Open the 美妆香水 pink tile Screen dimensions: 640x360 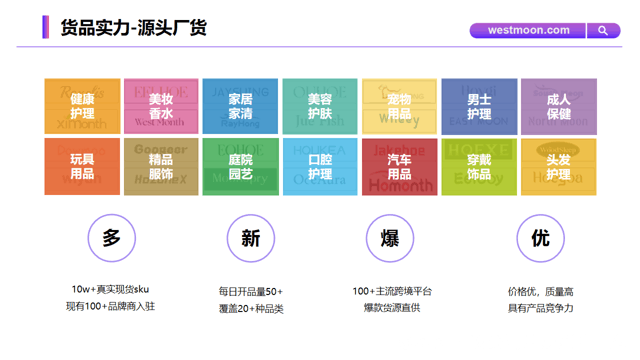pos(161,106)
